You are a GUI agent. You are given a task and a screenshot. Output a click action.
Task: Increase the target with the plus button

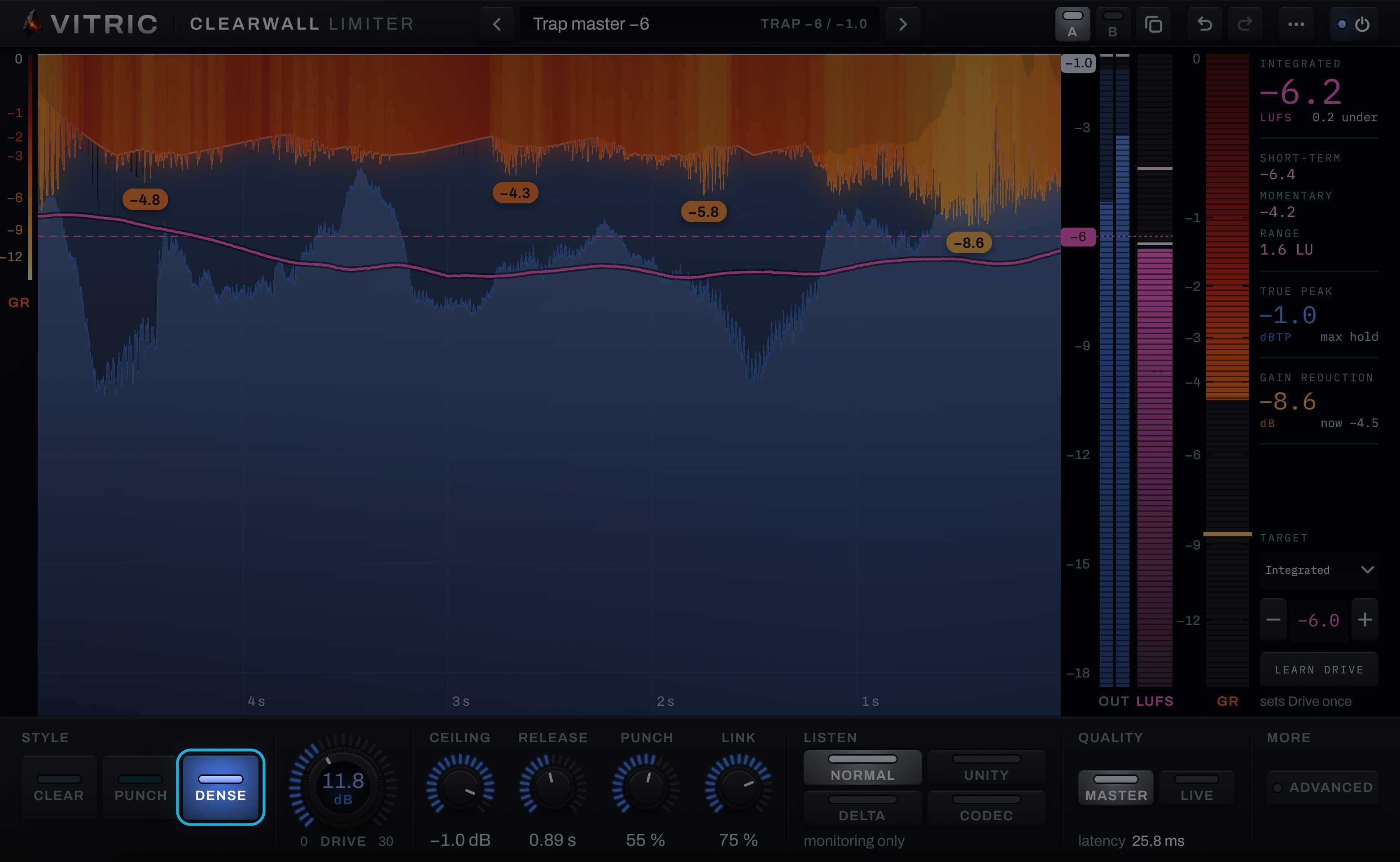(x=1365, y=619)
